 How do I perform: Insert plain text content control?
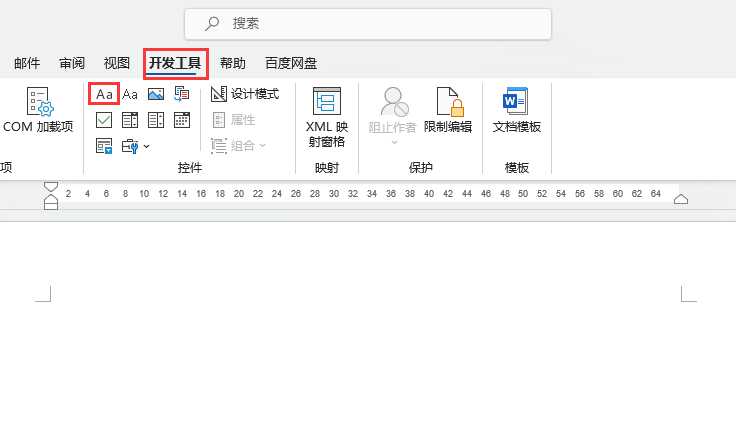click(x=130, y=94)
